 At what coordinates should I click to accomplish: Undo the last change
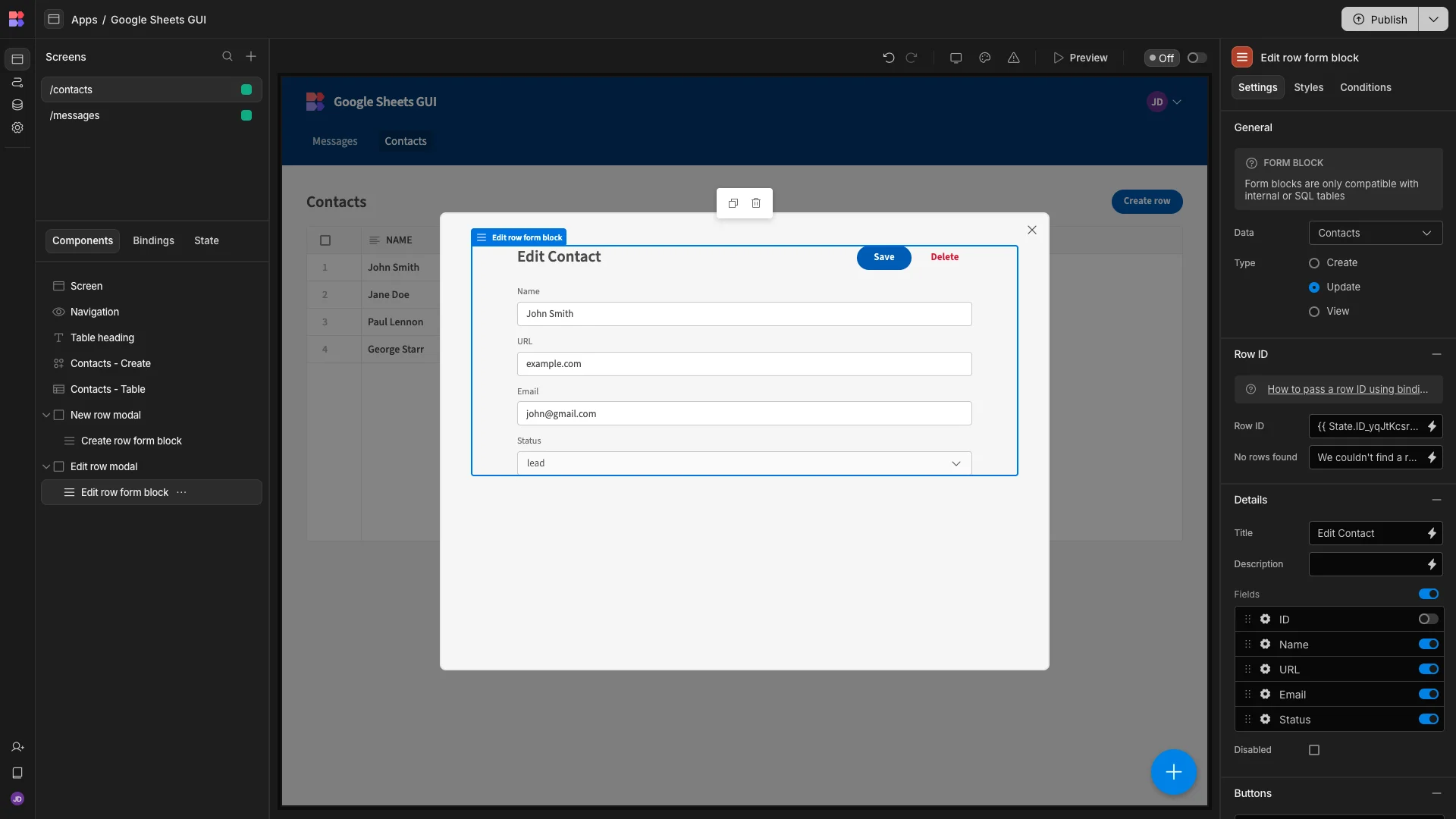[889, 58]
